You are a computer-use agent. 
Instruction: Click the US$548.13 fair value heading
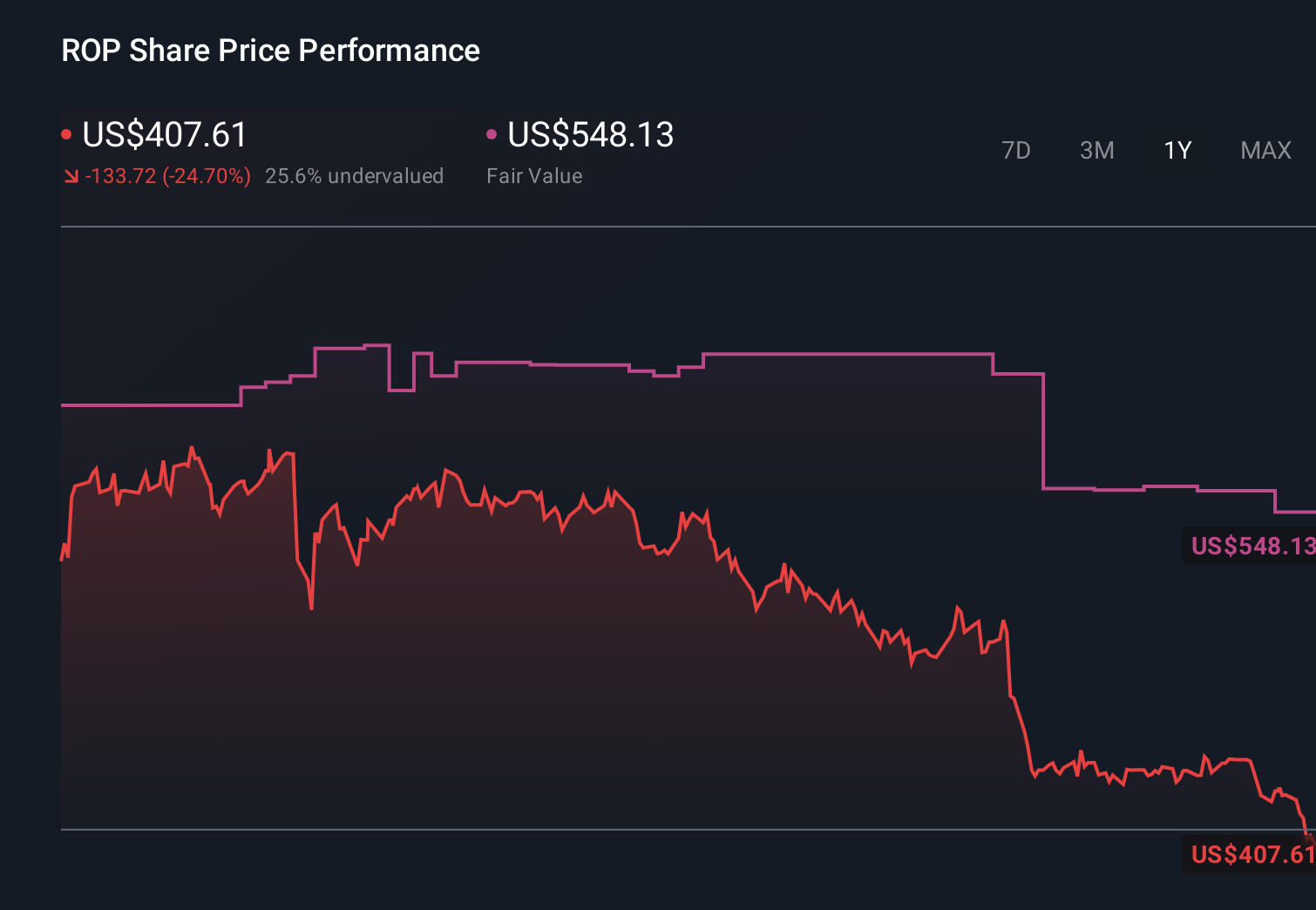[590, 135]
